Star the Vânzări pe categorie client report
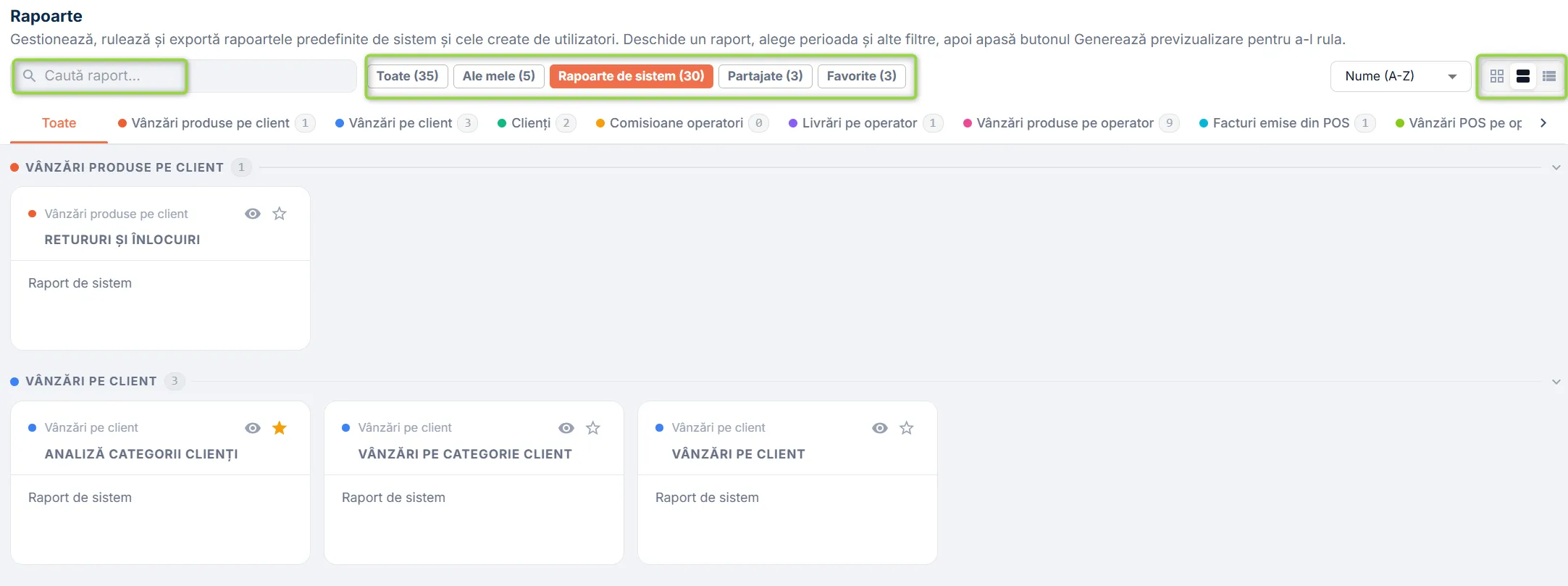 [593, 428]
